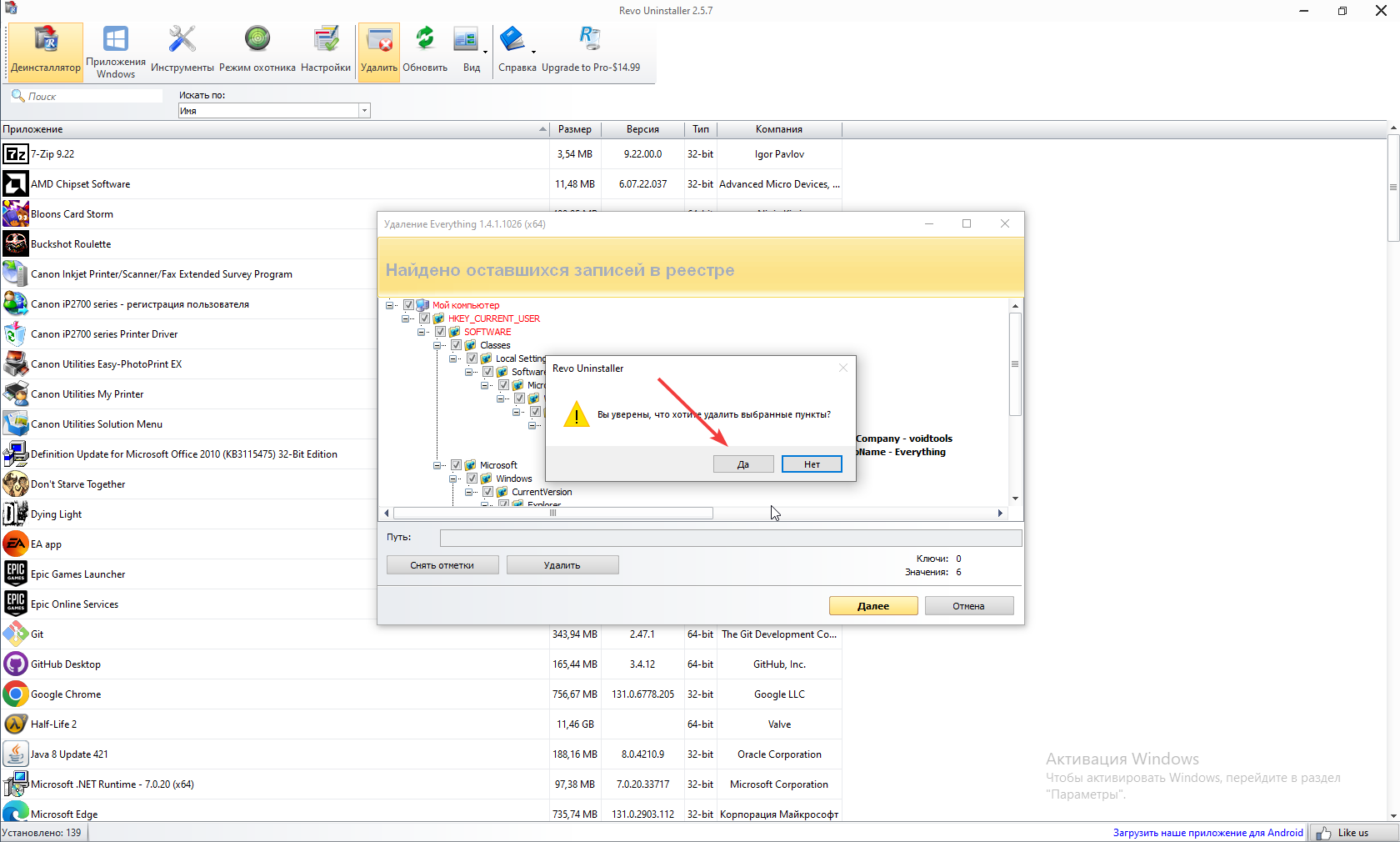Sort by the Версия column
The image size is (1400, 842).
642,129
